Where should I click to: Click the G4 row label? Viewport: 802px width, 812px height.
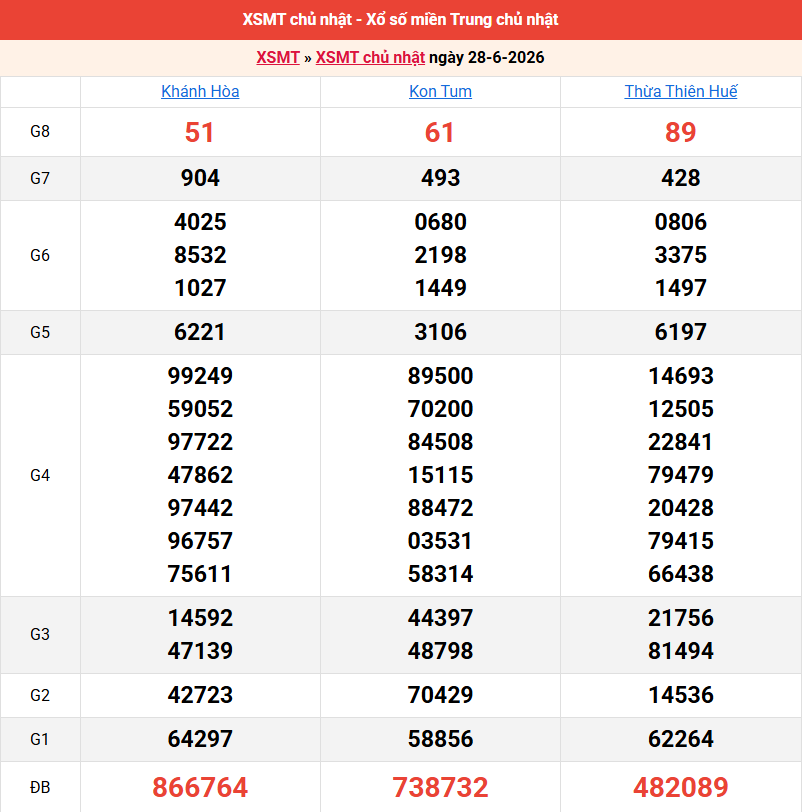click(40, 475)
